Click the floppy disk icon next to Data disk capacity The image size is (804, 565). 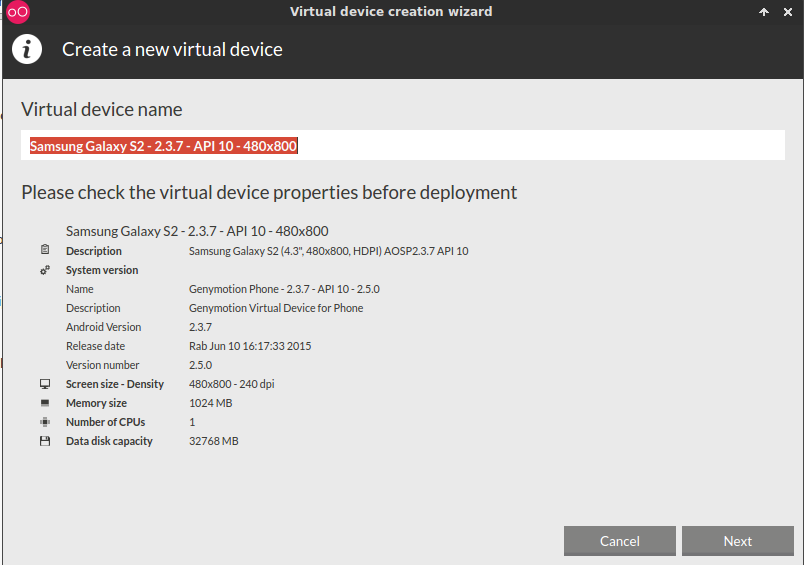coord(45,441)
